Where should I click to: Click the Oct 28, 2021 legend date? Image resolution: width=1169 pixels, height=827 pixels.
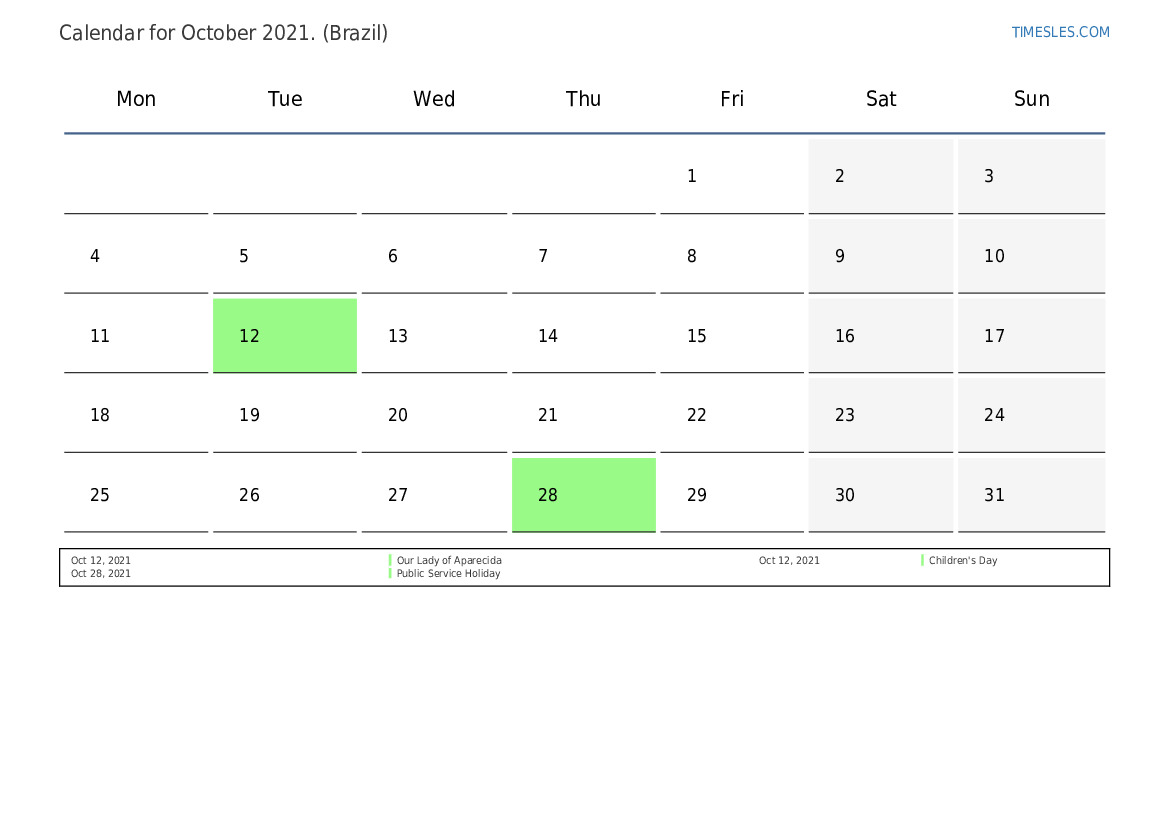(x=101, y=573)
